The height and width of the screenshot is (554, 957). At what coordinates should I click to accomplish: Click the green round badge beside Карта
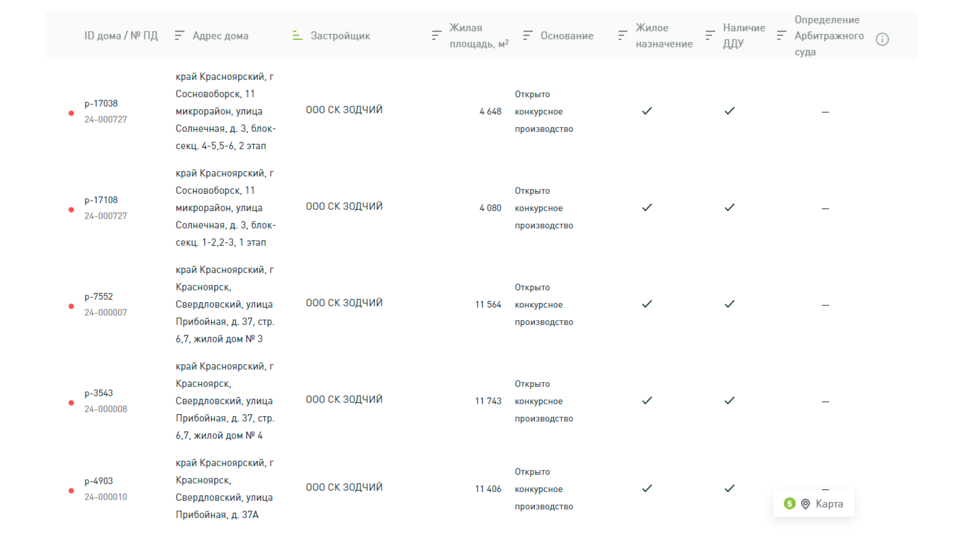click(789, 504)
